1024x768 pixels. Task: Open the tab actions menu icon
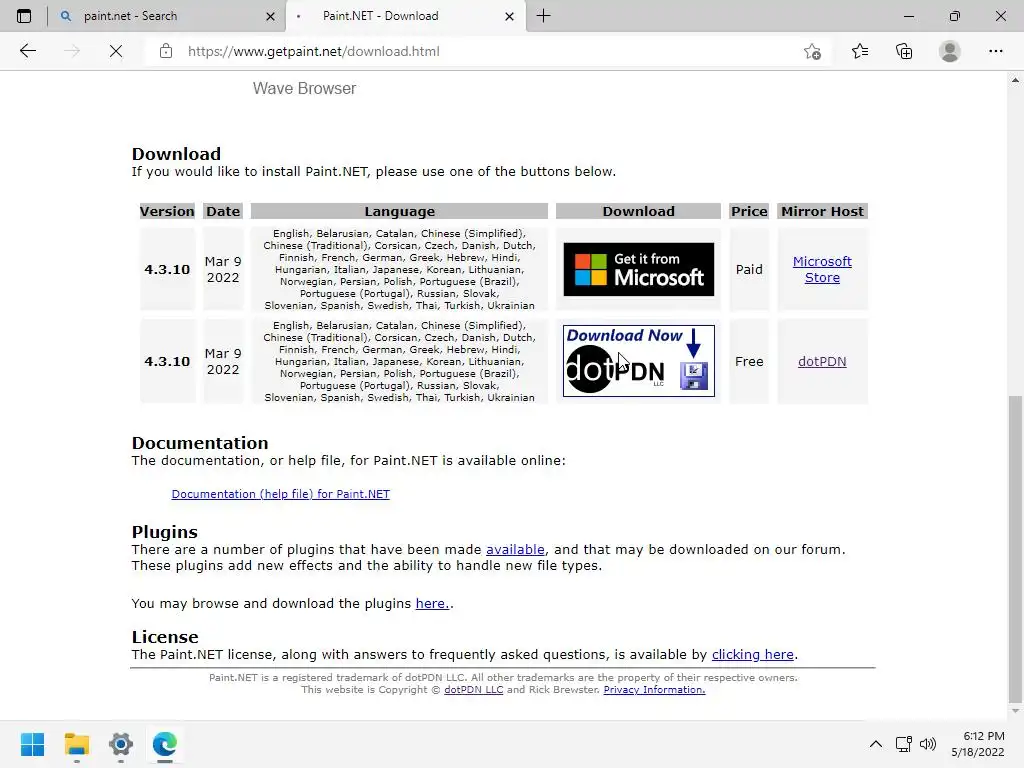[24, 16]
